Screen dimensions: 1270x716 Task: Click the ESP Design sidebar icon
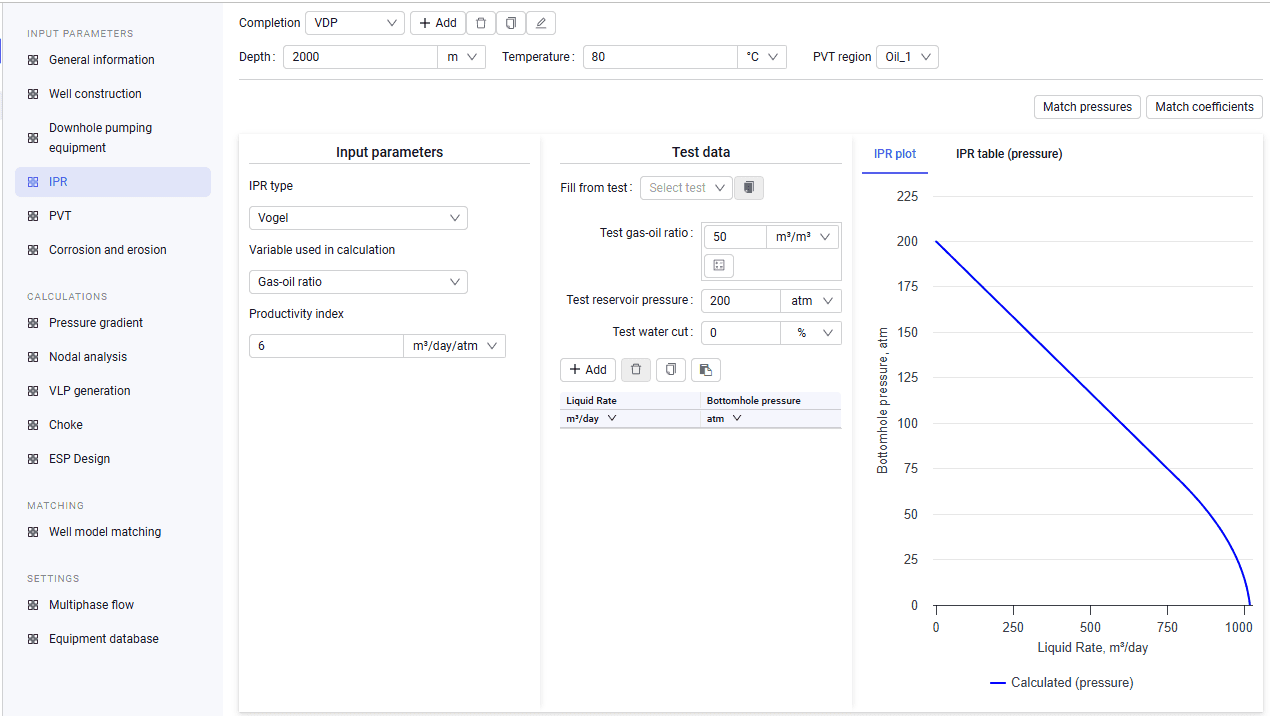[33, 459]
